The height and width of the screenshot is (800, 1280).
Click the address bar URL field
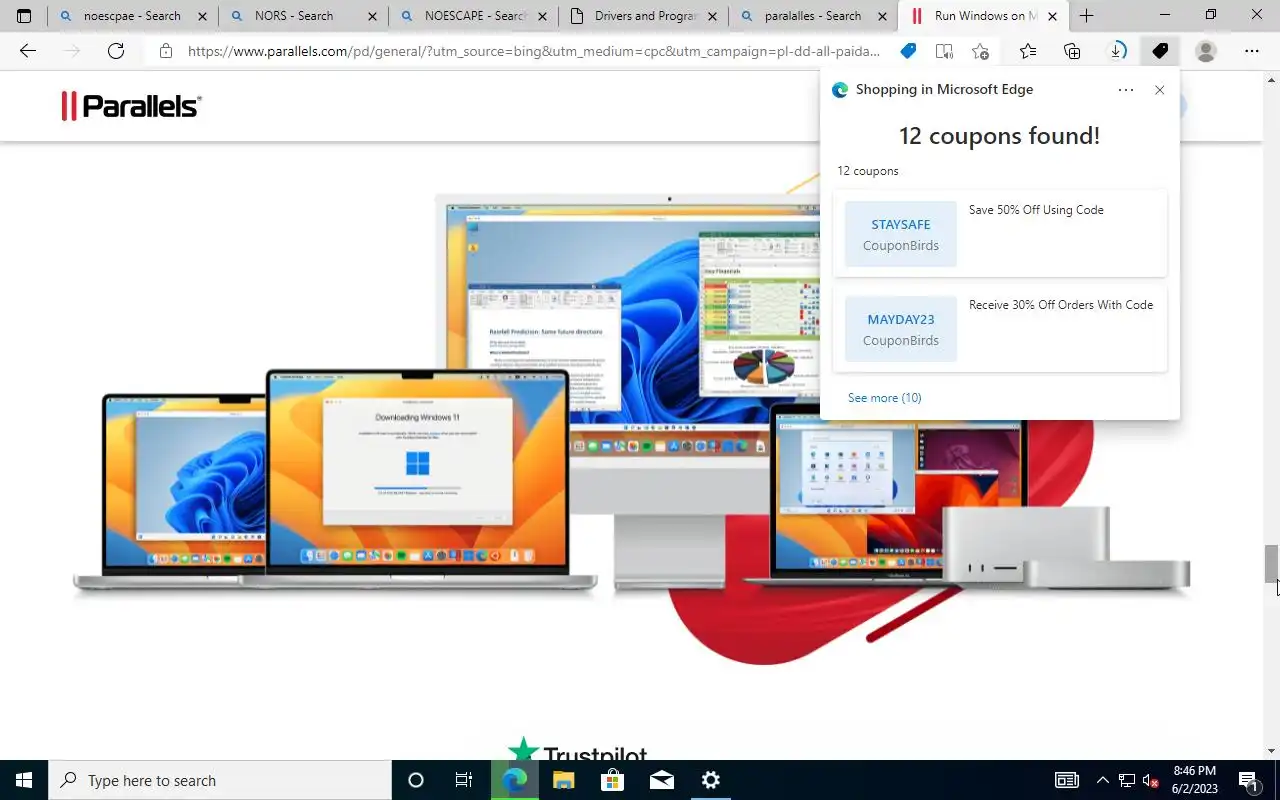534,51
